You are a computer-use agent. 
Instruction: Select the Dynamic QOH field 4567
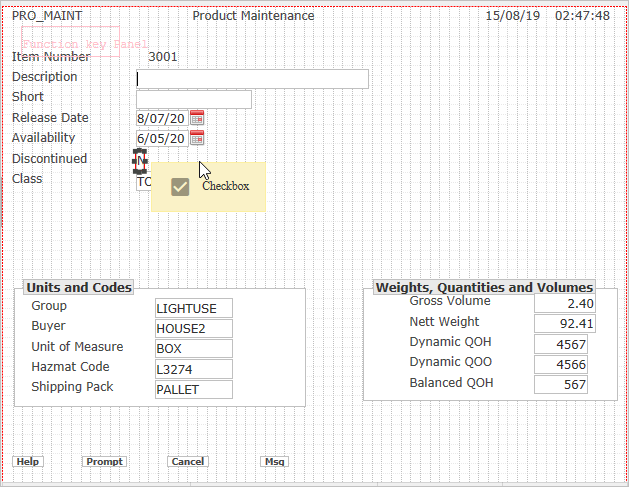coord(561,344)
